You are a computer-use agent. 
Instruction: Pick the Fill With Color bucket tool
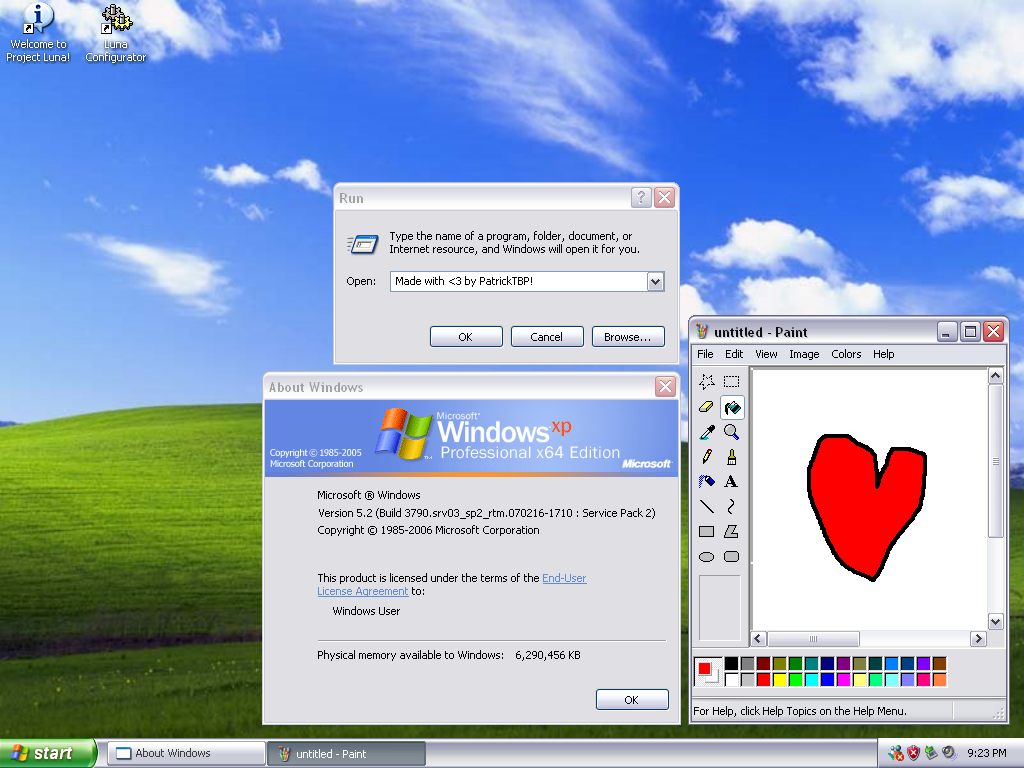[731, 407]
